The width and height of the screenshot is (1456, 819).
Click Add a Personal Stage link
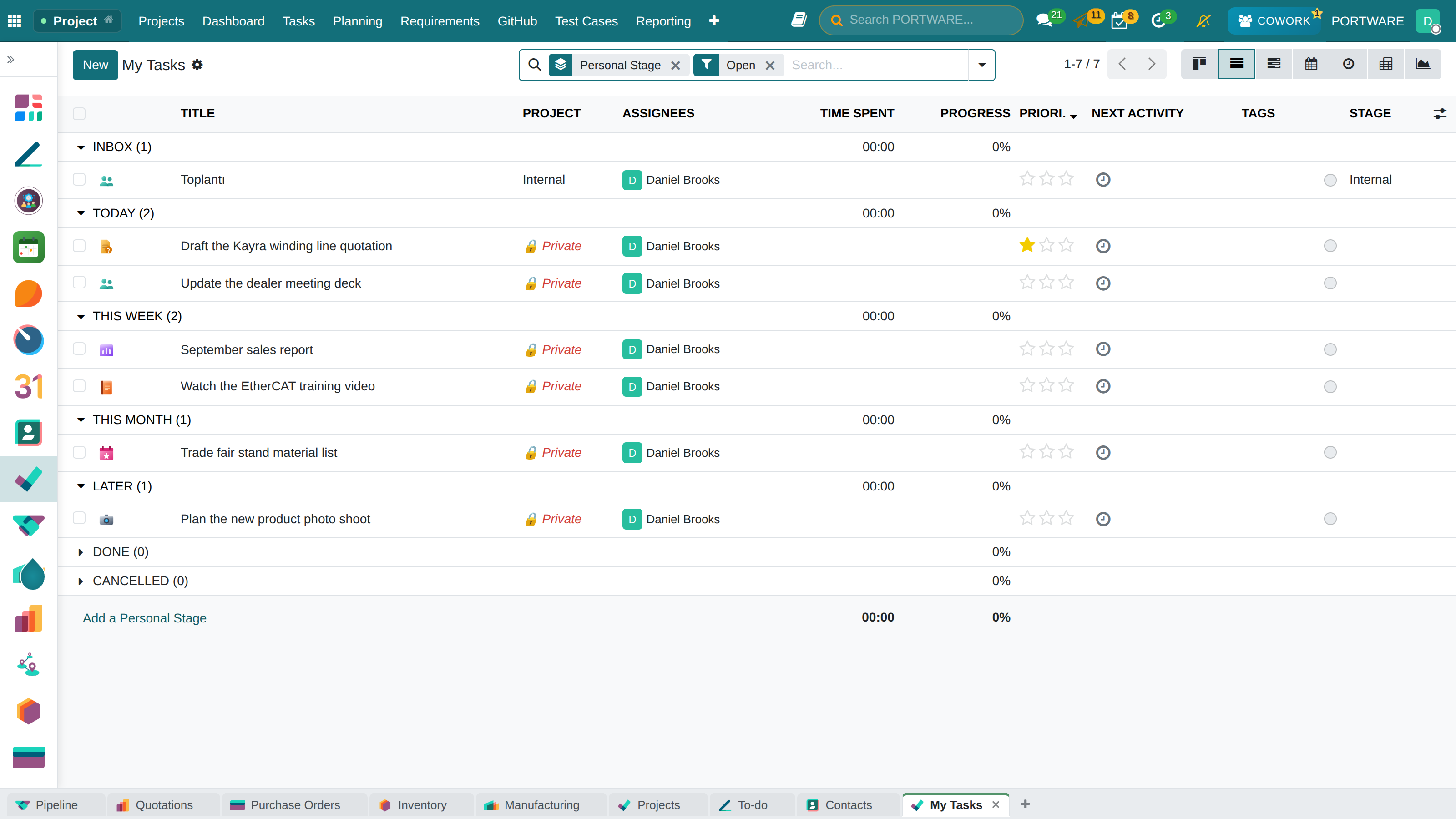point(145,618)
